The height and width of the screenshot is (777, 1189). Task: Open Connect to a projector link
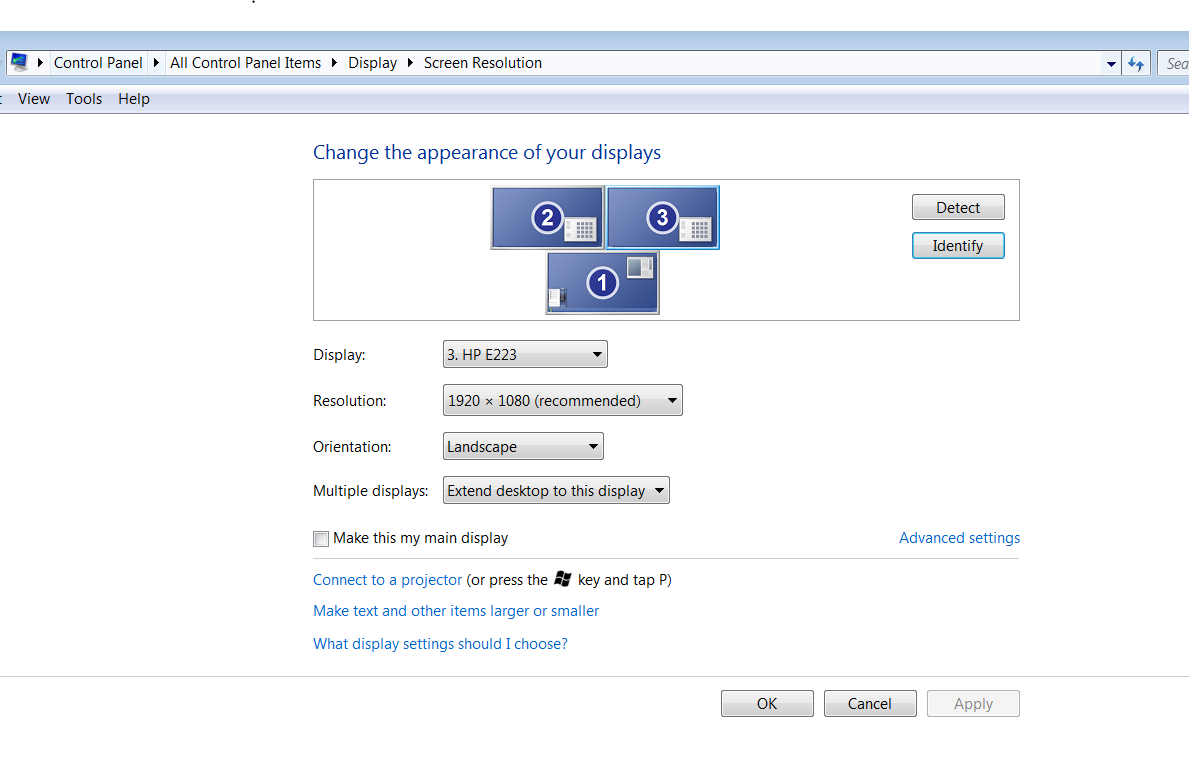(387, 580)
